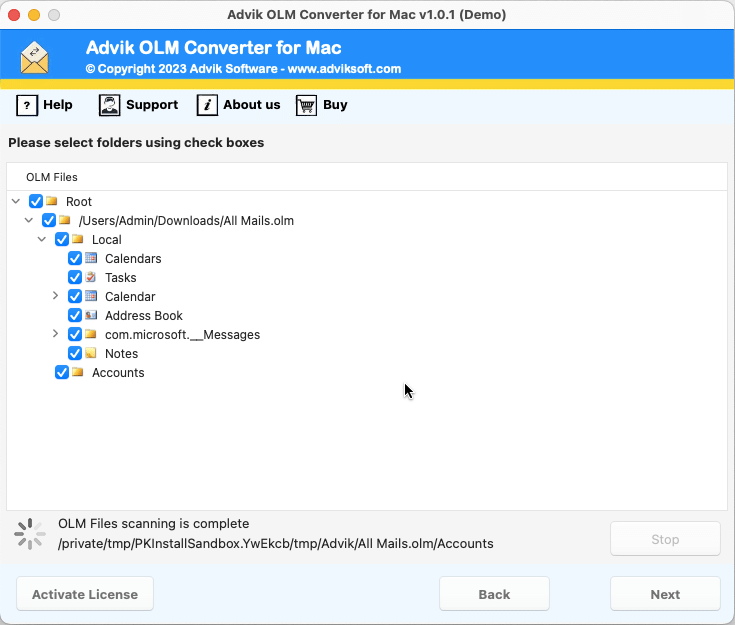Select the Accounts tree label
Screen dimensions: 735x625
(x=118, y=373)
